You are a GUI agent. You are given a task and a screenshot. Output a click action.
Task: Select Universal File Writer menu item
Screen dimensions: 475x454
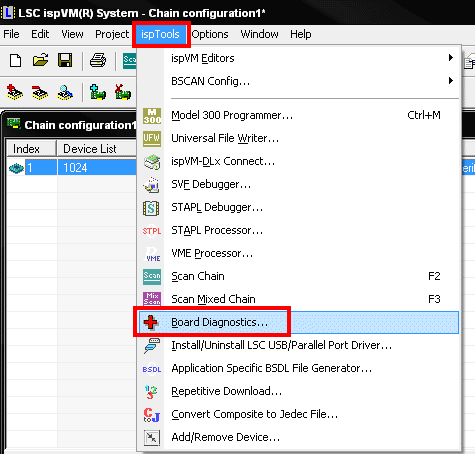tap(299, 138)
